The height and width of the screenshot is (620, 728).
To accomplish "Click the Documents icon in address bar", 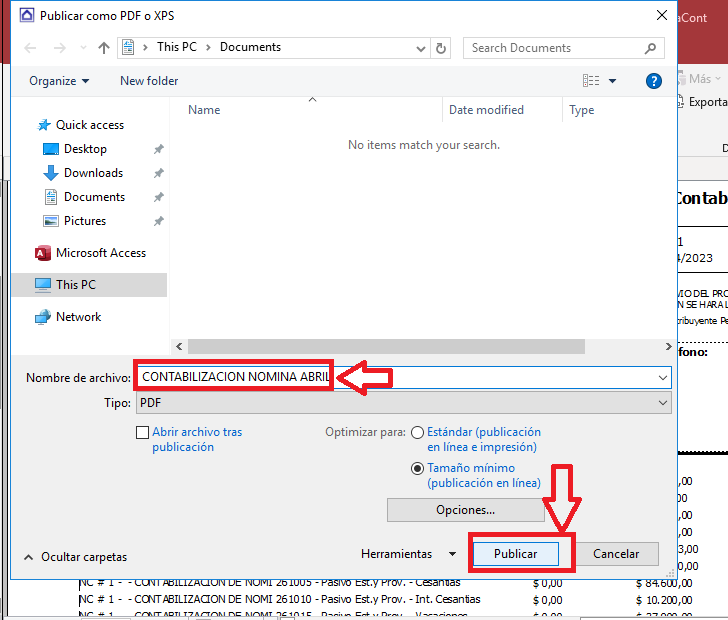I will tap(128, 47).
